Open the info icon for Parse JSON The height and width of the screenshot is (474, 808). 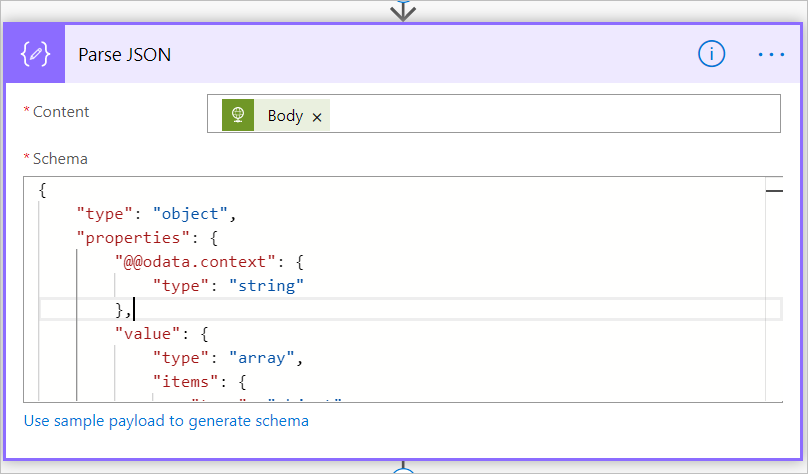point(711,55)
